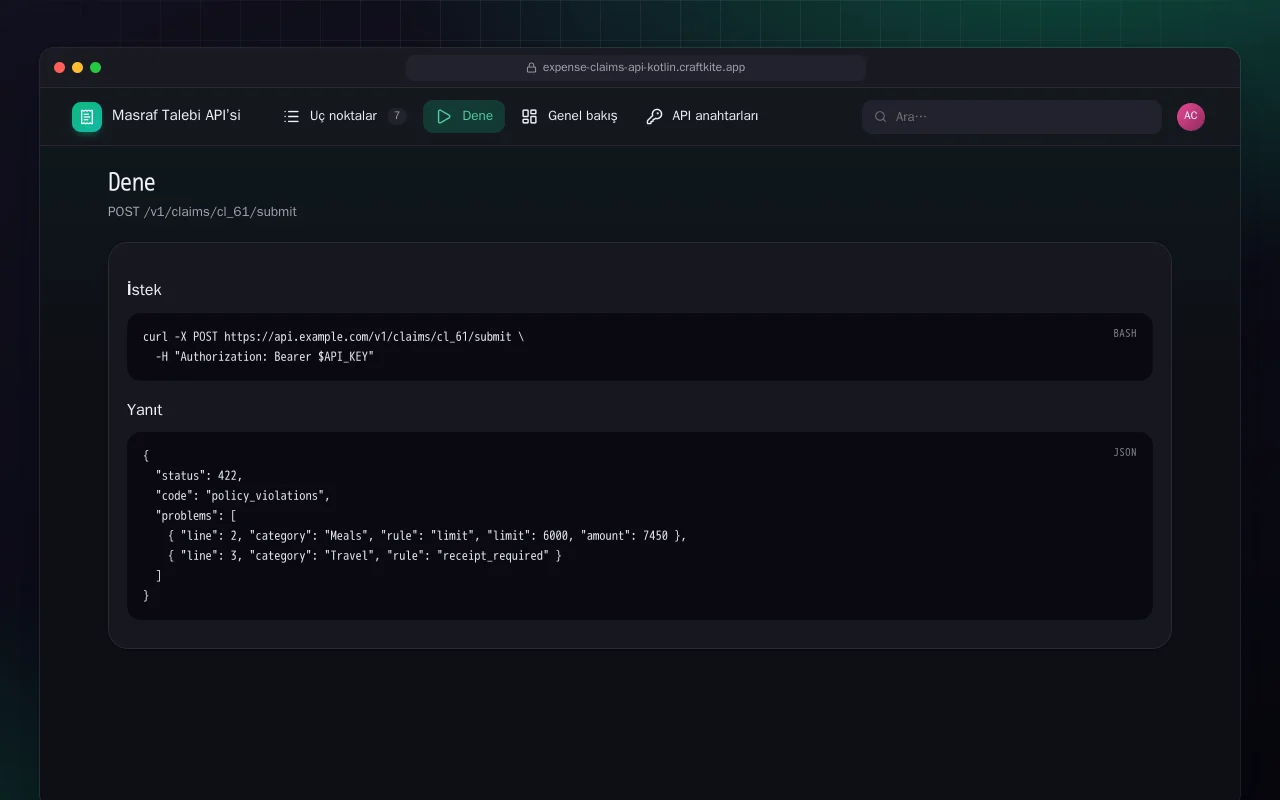Select the Dene tab
This screenshot has height=800, width=1280.
pos(464,116)
